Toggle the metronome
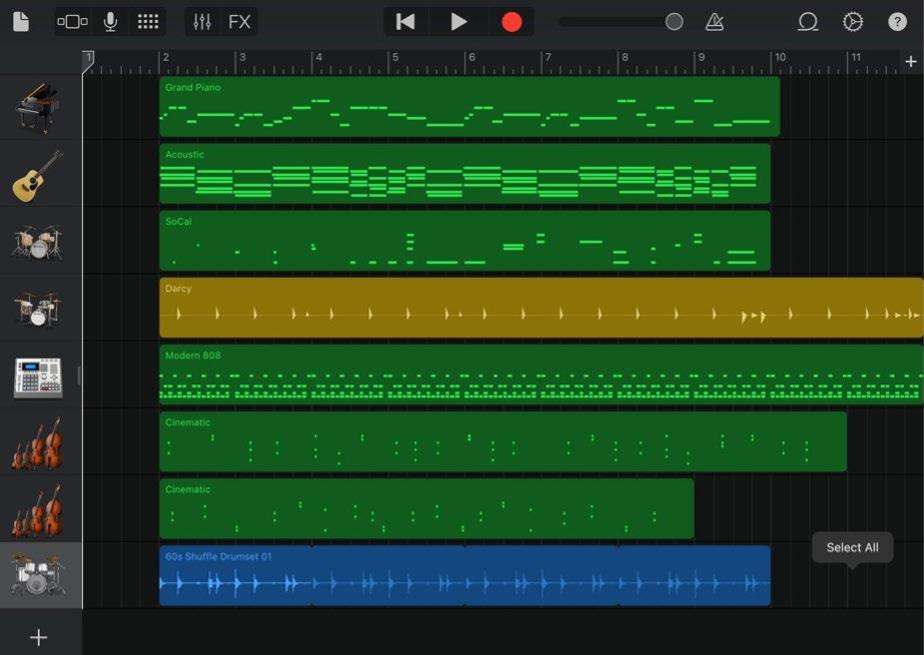The width and height of the screenshot is (924, 655). point(714,22)
